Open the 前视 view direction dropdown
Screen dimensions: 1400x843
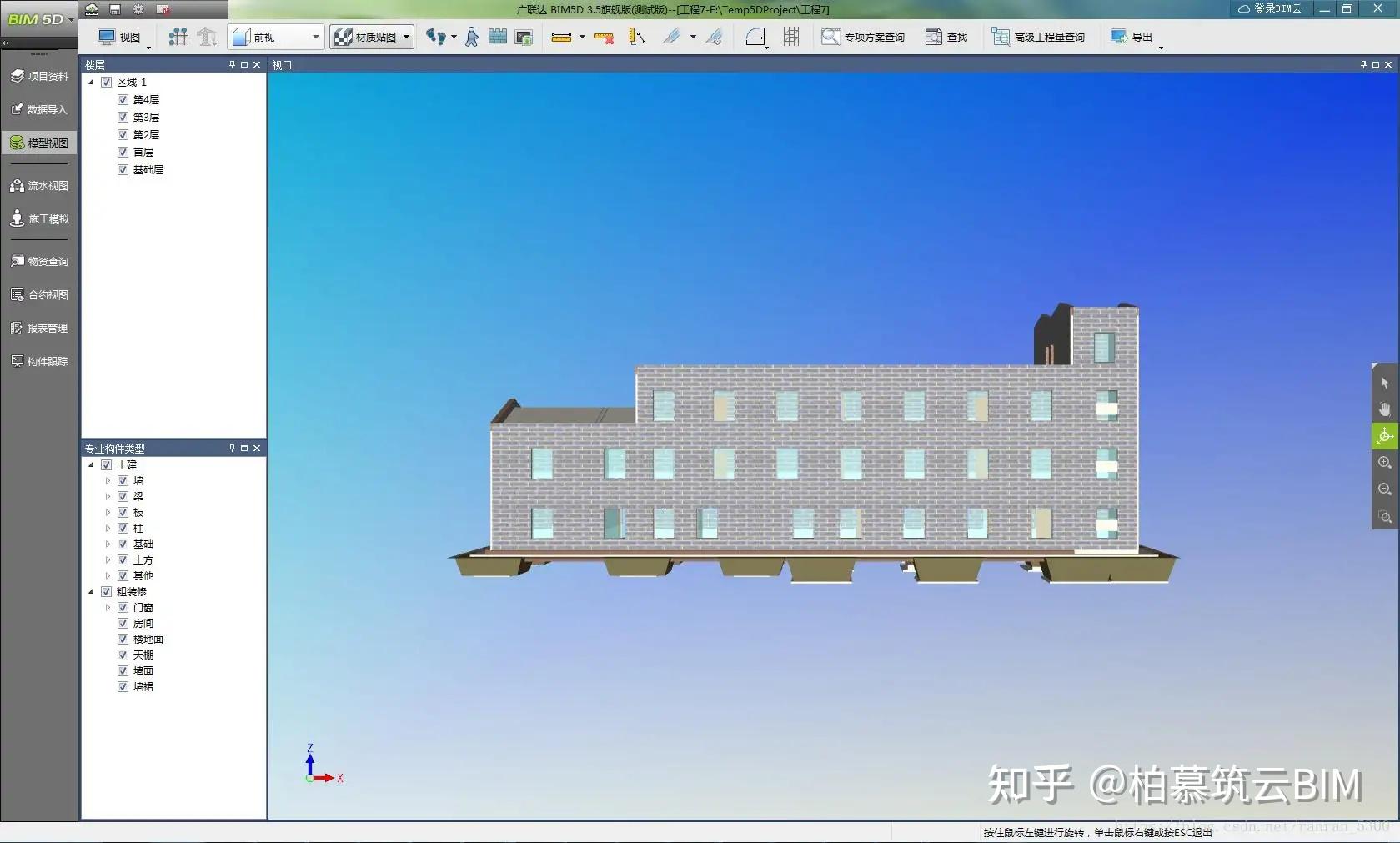[314, 37]
